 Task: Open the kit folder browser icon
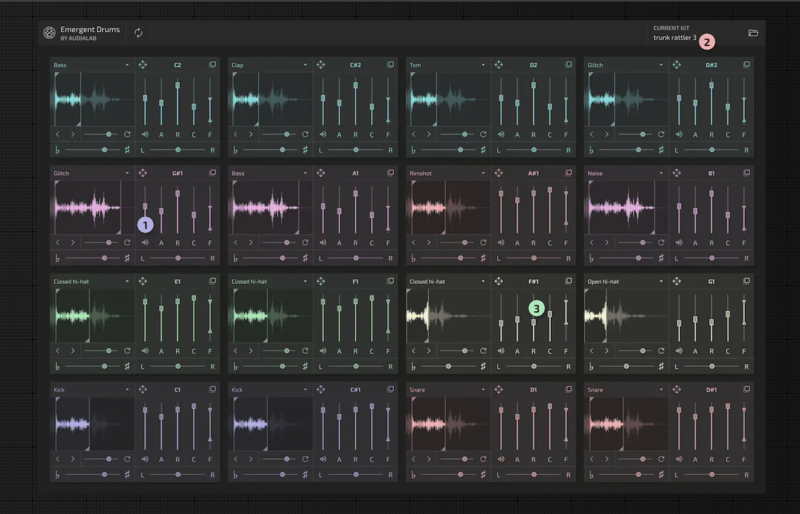tap(753, 33)
